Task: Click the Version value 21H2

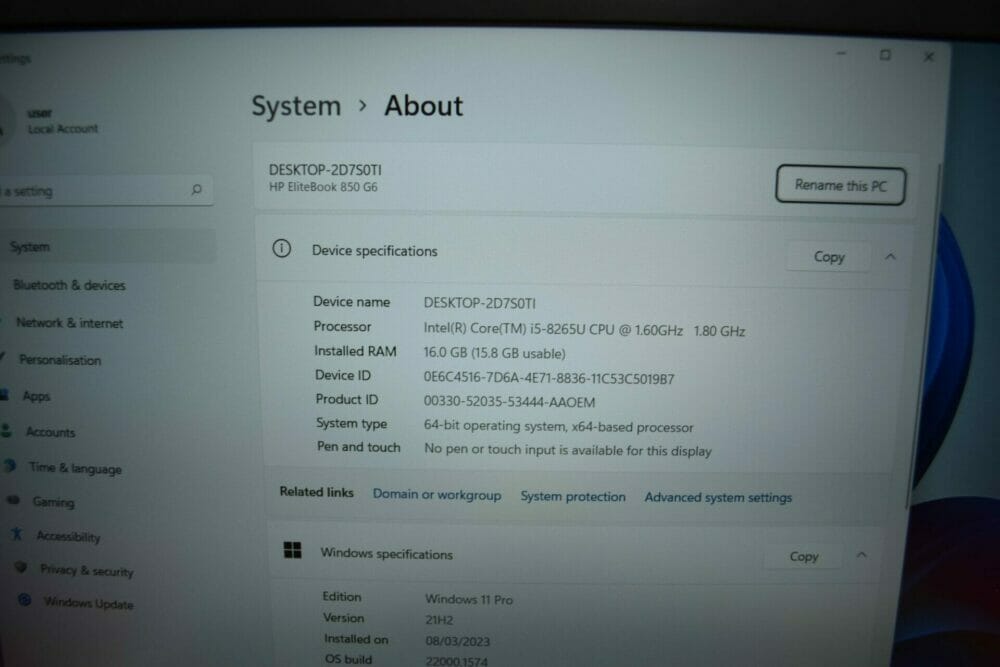Action: click(439, 620)
